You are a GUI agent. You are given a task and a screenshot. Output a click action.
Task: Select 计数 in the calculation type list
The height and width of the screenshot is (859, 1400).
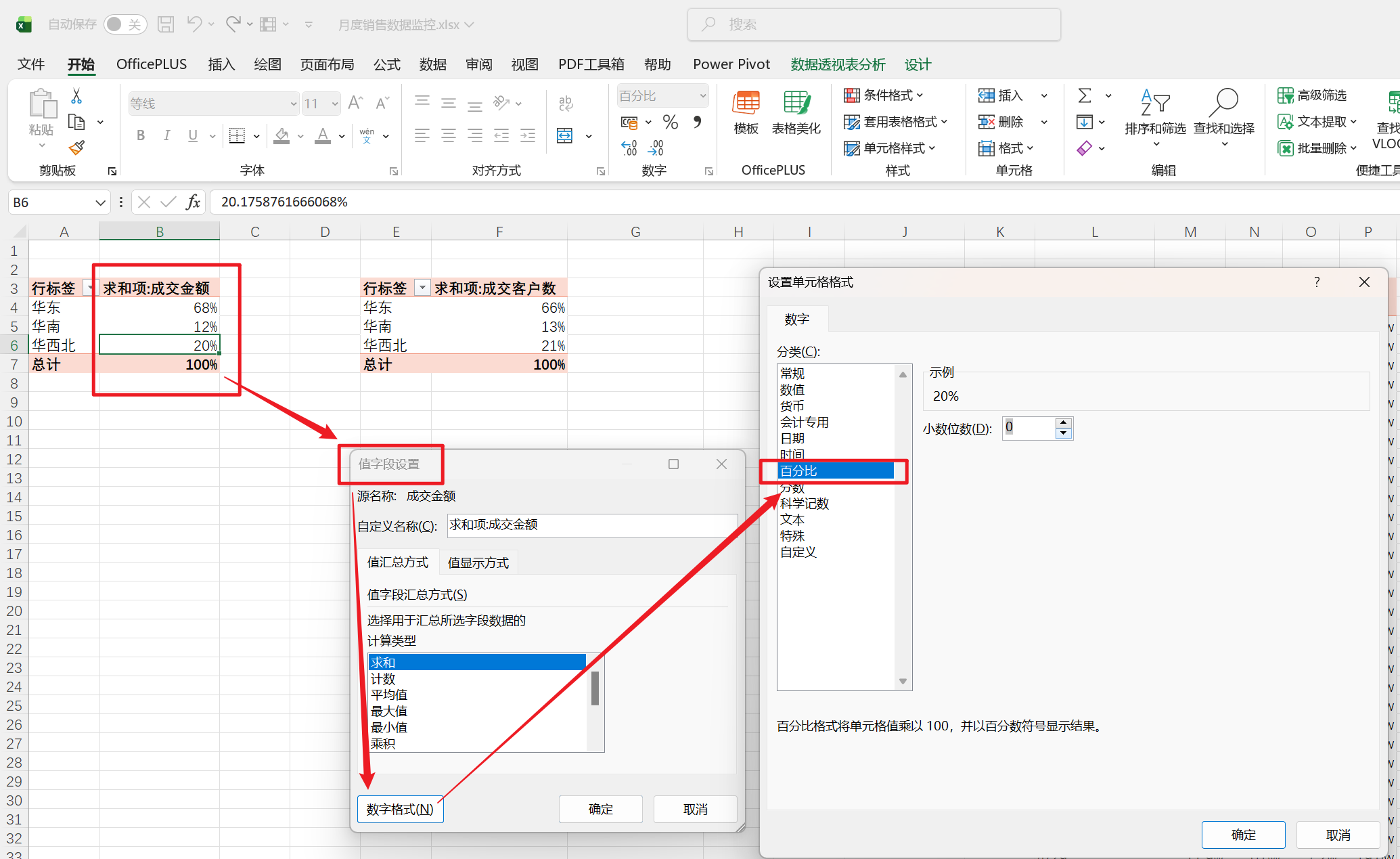click(x=383, y=678)
